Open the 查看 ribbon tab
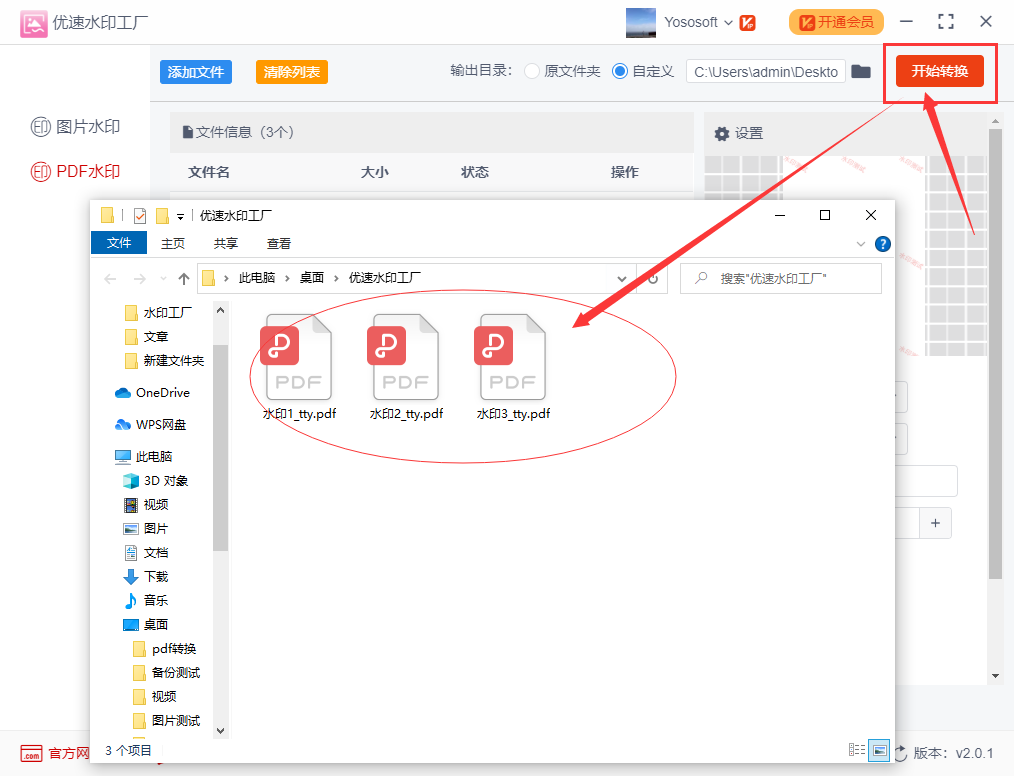This screenshot has width=1014, height=776. [279, 243]
